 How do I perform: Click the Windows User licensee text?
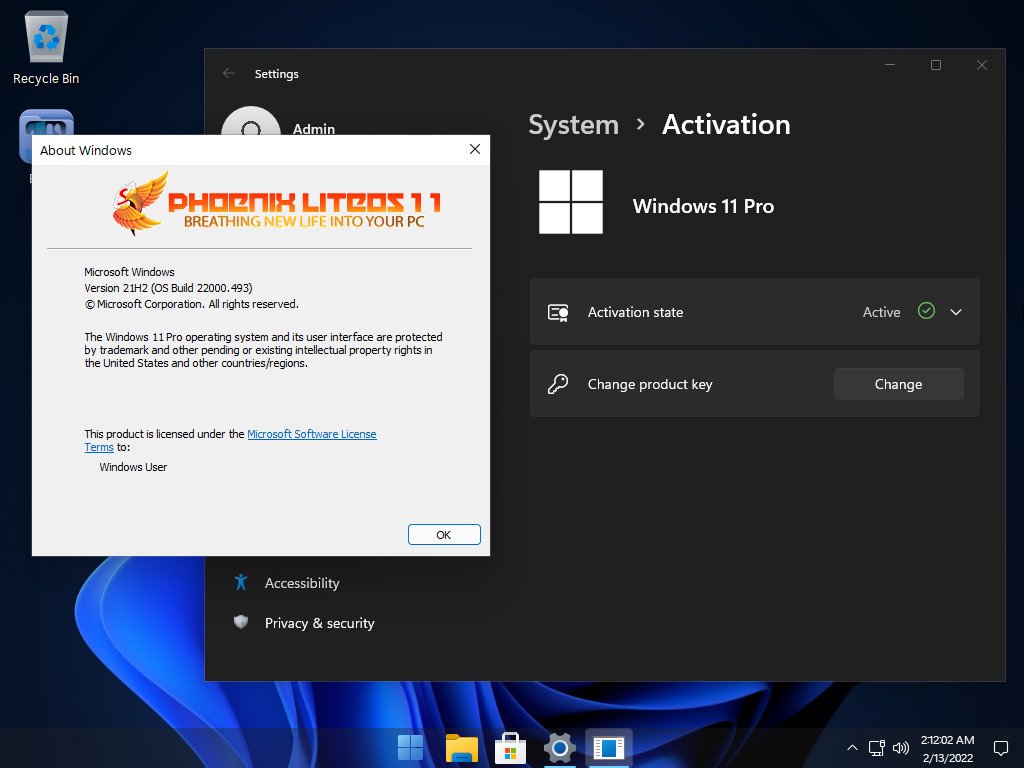coord(133,467)
